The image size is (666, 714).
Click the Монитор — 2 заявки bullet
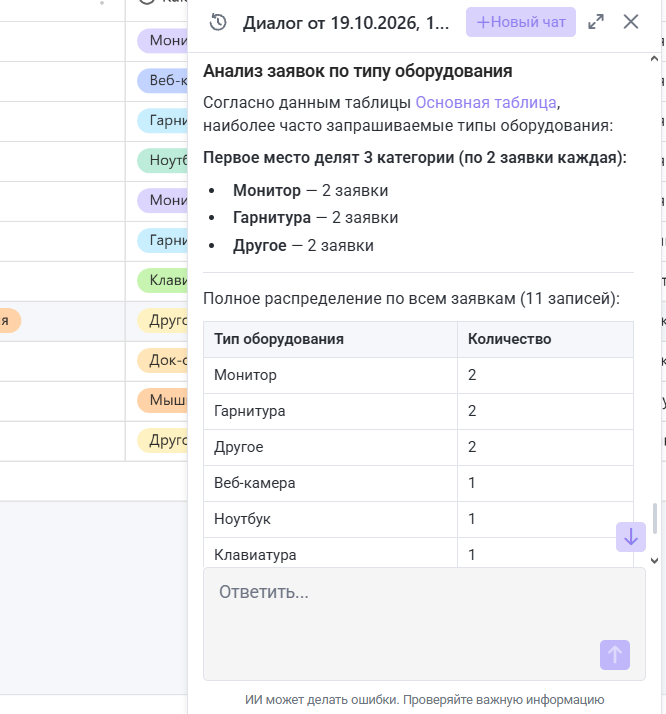click(x=310, y=190)
